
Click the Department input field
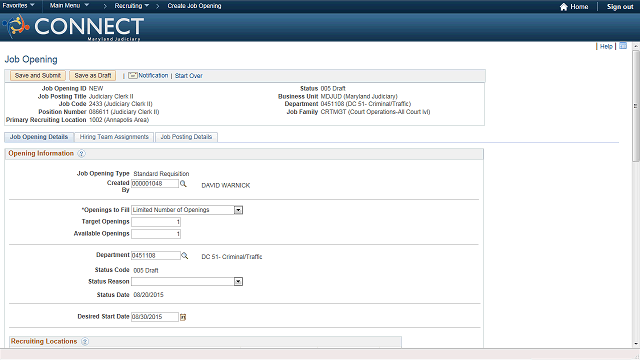coord(156,256)
